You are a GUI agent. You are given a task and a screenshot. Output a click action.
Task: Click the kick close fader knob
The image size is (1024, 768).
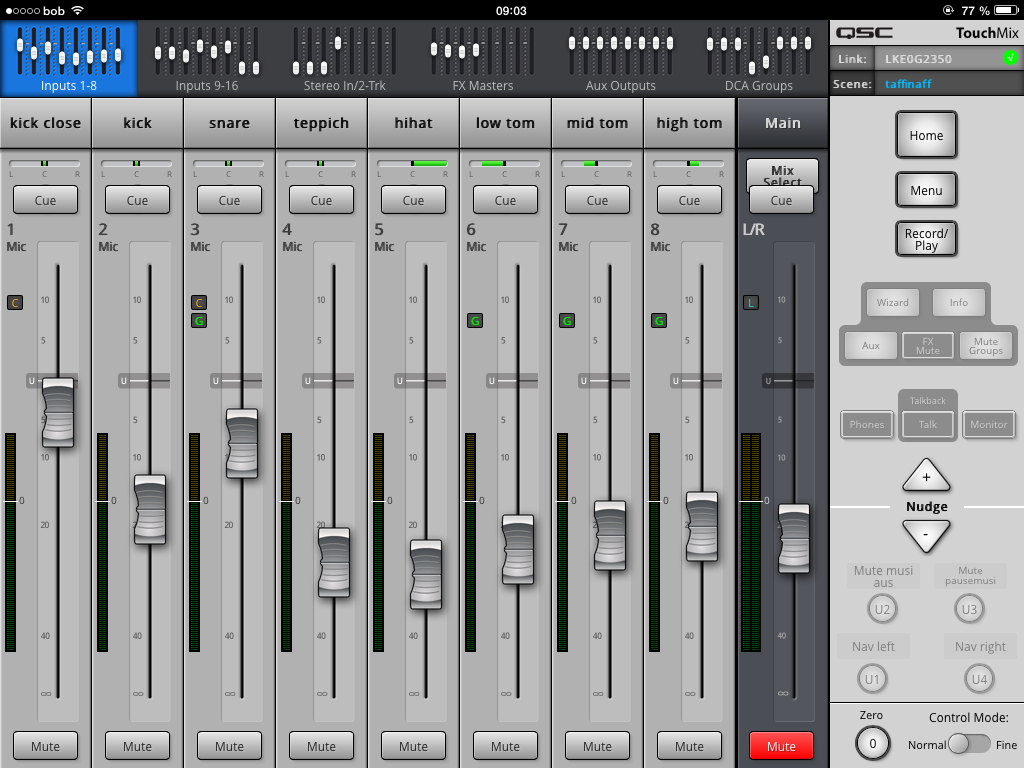click(x=58, y=412)
